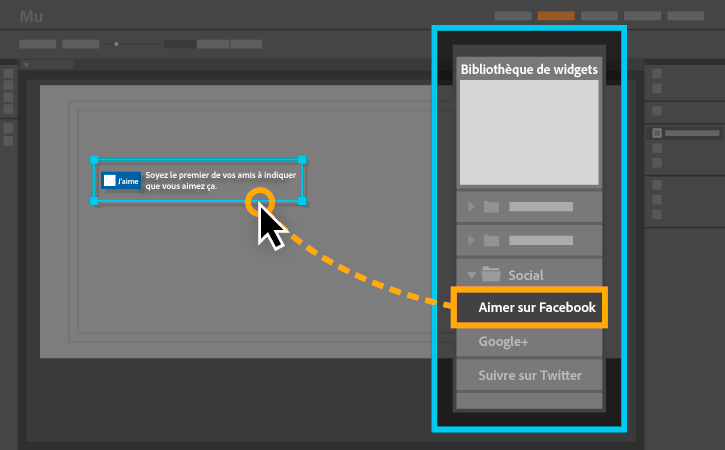Click the Bibliothèque de widgets panel title
Screen dimensions: 725x450
[529, 69]
